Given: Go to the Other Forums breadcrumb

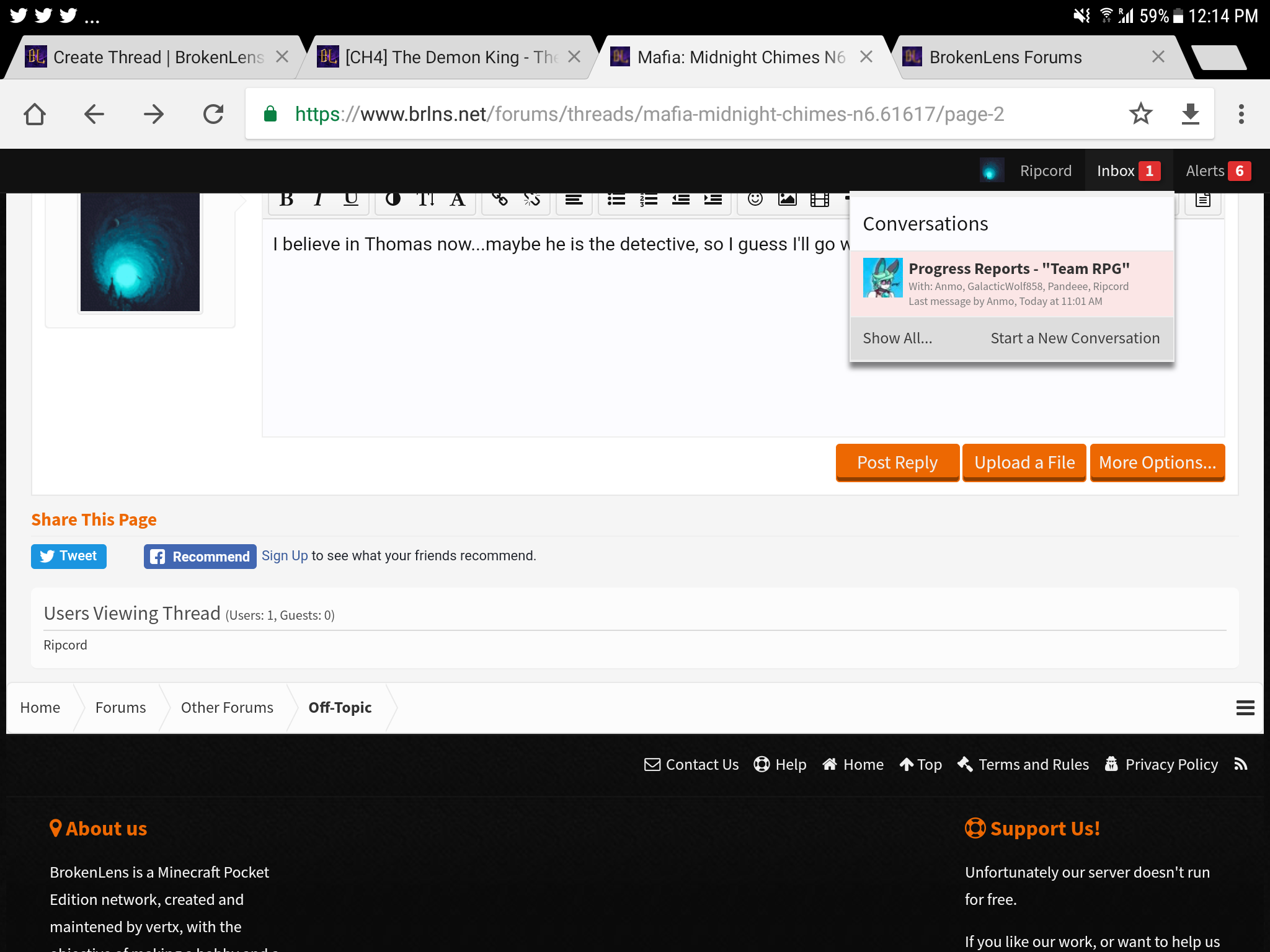Looking at the screenshot, I should 227,708.
